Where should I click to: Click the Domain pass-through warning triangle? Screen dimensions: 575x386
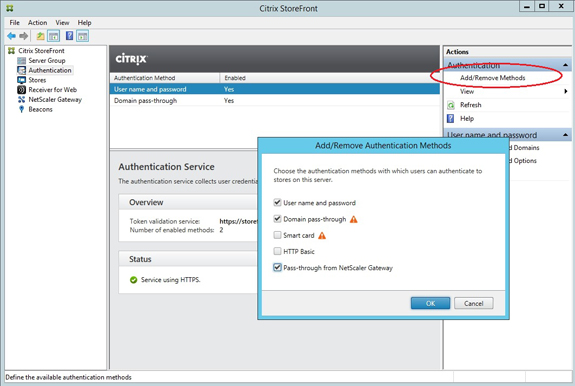pyautogui.click(x=354, y=219)
